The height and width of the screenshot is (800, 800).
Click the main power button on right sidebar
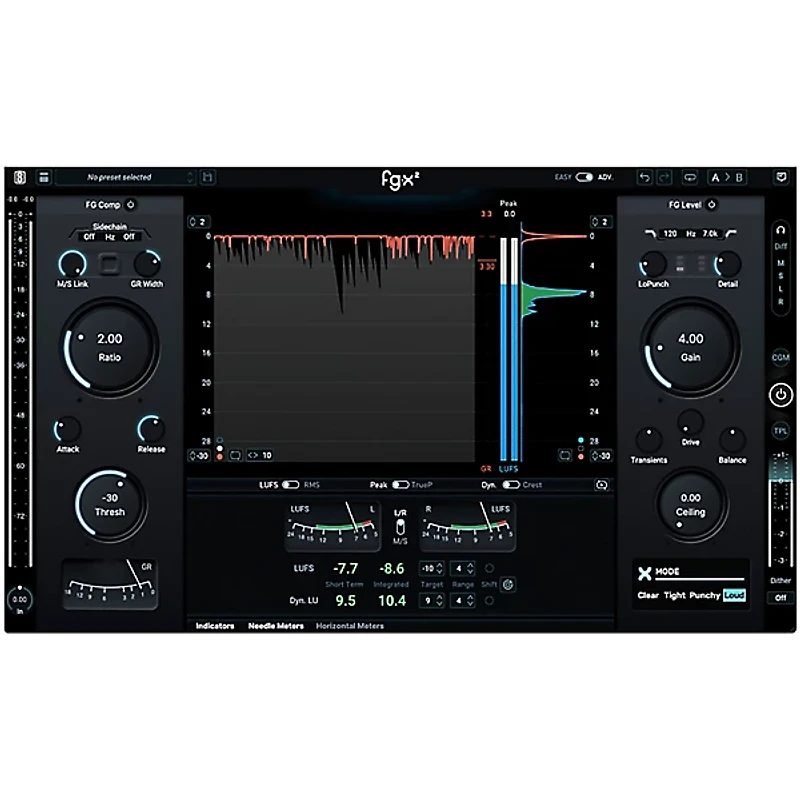click(779, 392)
